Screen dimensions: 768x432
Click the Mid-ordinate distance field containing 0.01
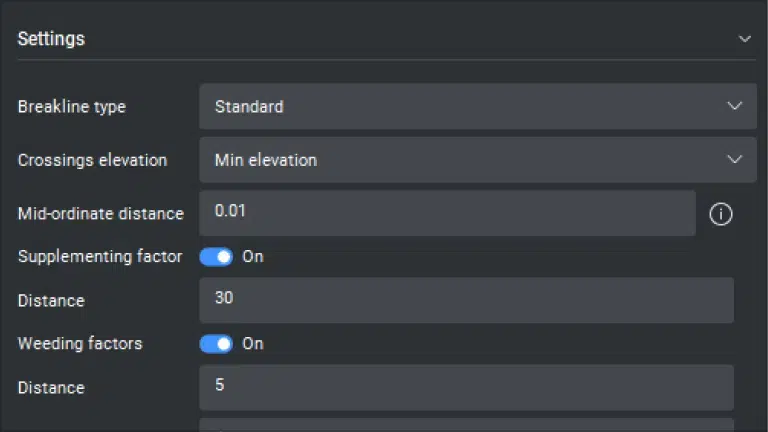tap(447, 213)
